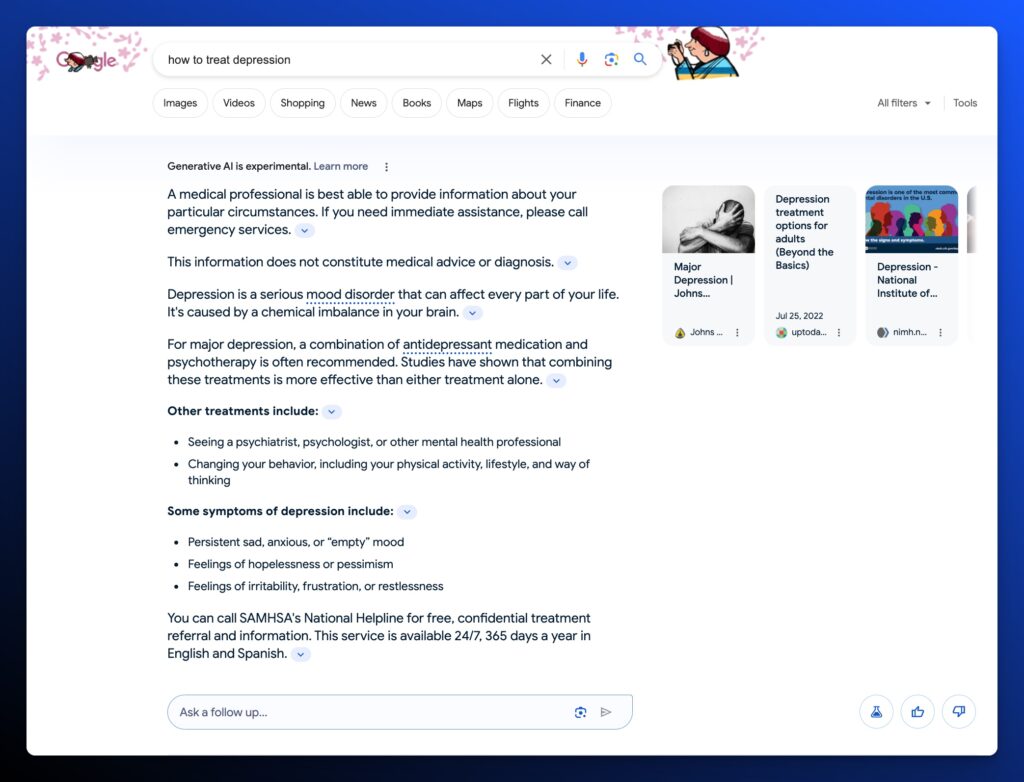Click the microphone voice search icon
The width and height of the screenshot is (1024, 782).
(582, 60)
